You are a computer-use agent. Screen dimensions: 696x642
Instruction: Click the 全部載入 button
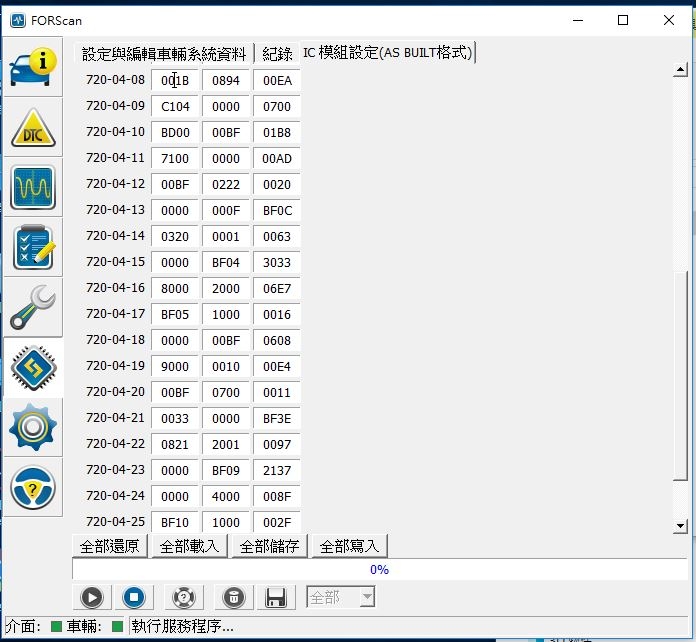(190, 546)
